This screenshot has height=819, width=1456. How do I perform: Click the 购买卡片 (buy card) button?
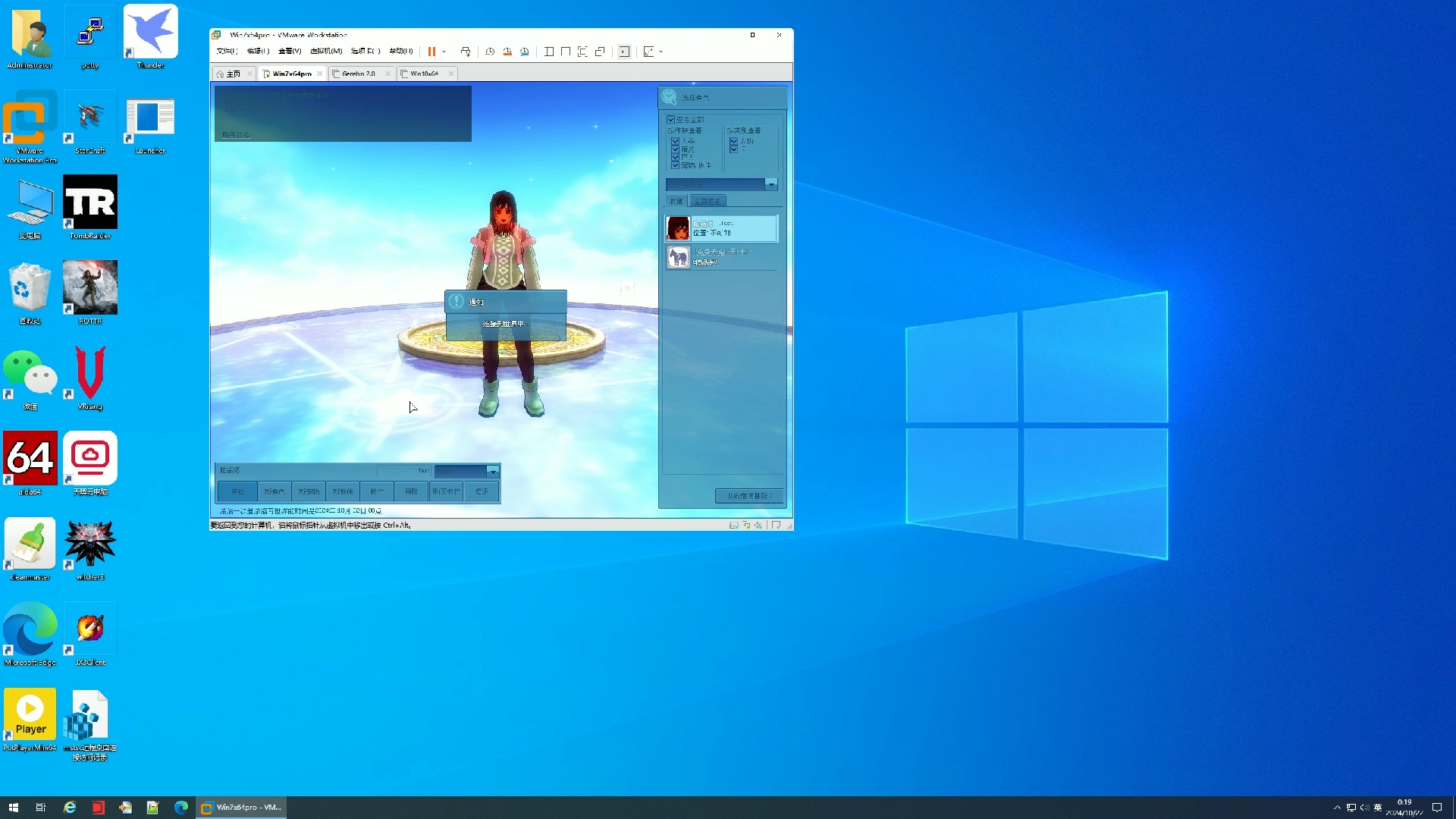446,491
